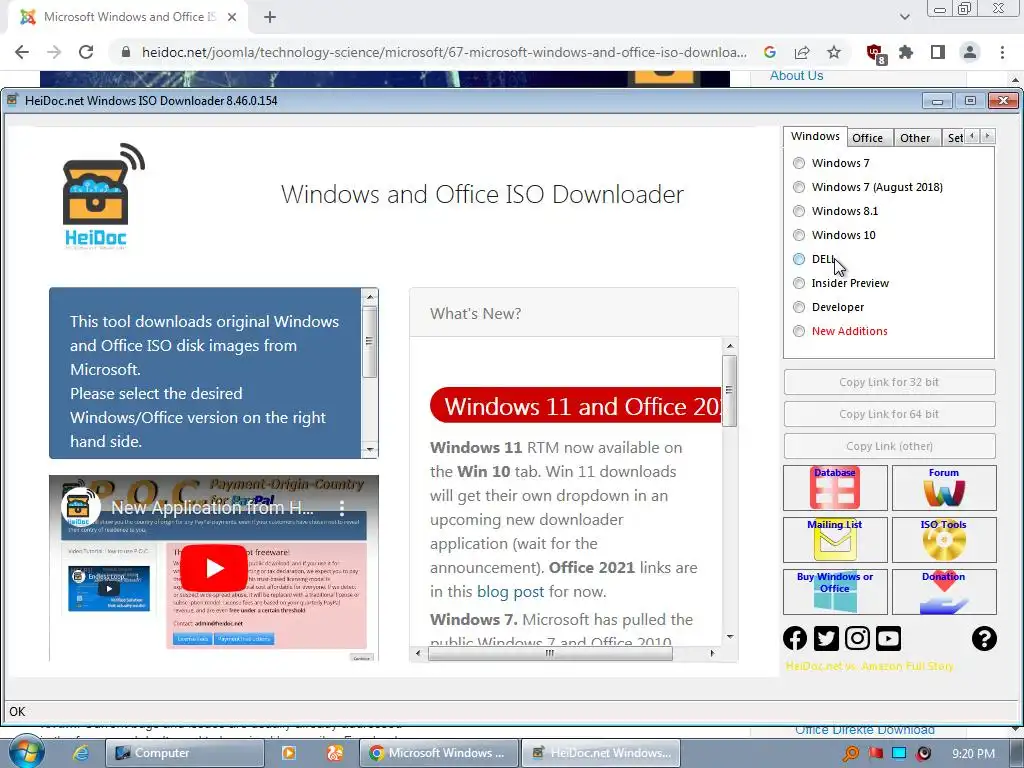Click What's New horizontal scrollbar thumb
The image size is (1024, 768).
(550, 653)
